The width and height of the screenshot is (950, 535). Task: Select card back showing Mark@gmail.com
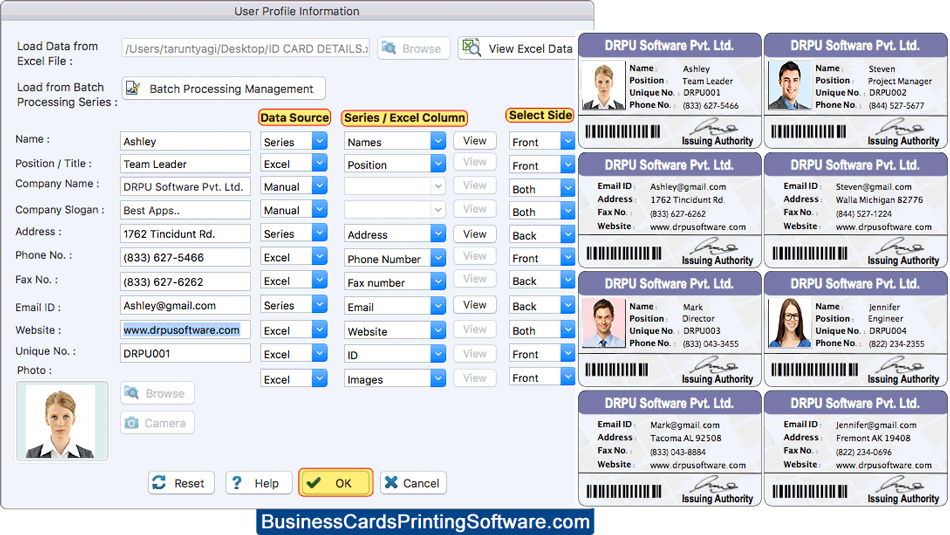coord(669,448)
